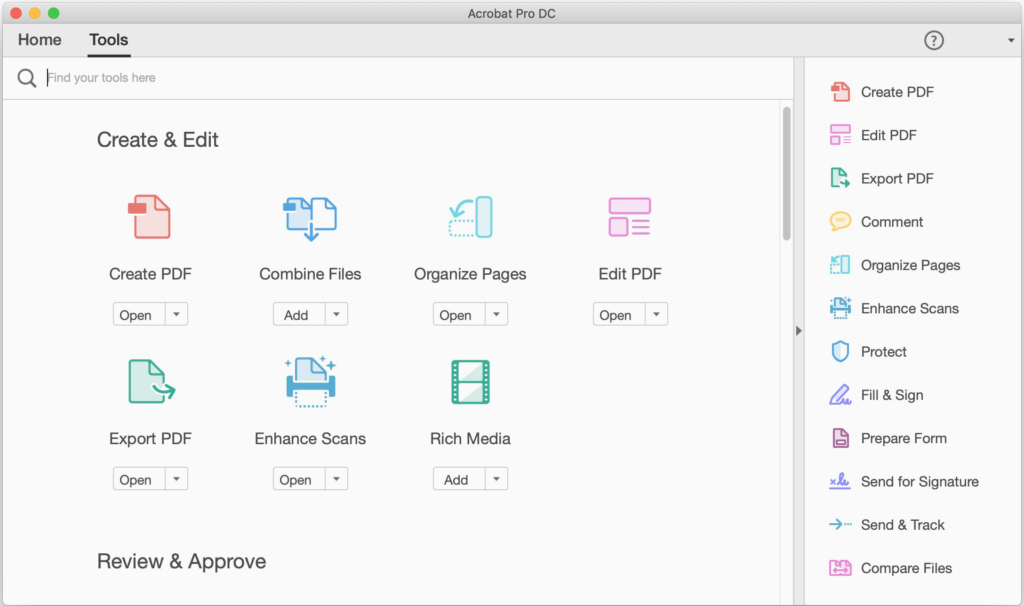Switch to the Tools tab
Viewport: 1024px width, 606px height.
(108, 40)
